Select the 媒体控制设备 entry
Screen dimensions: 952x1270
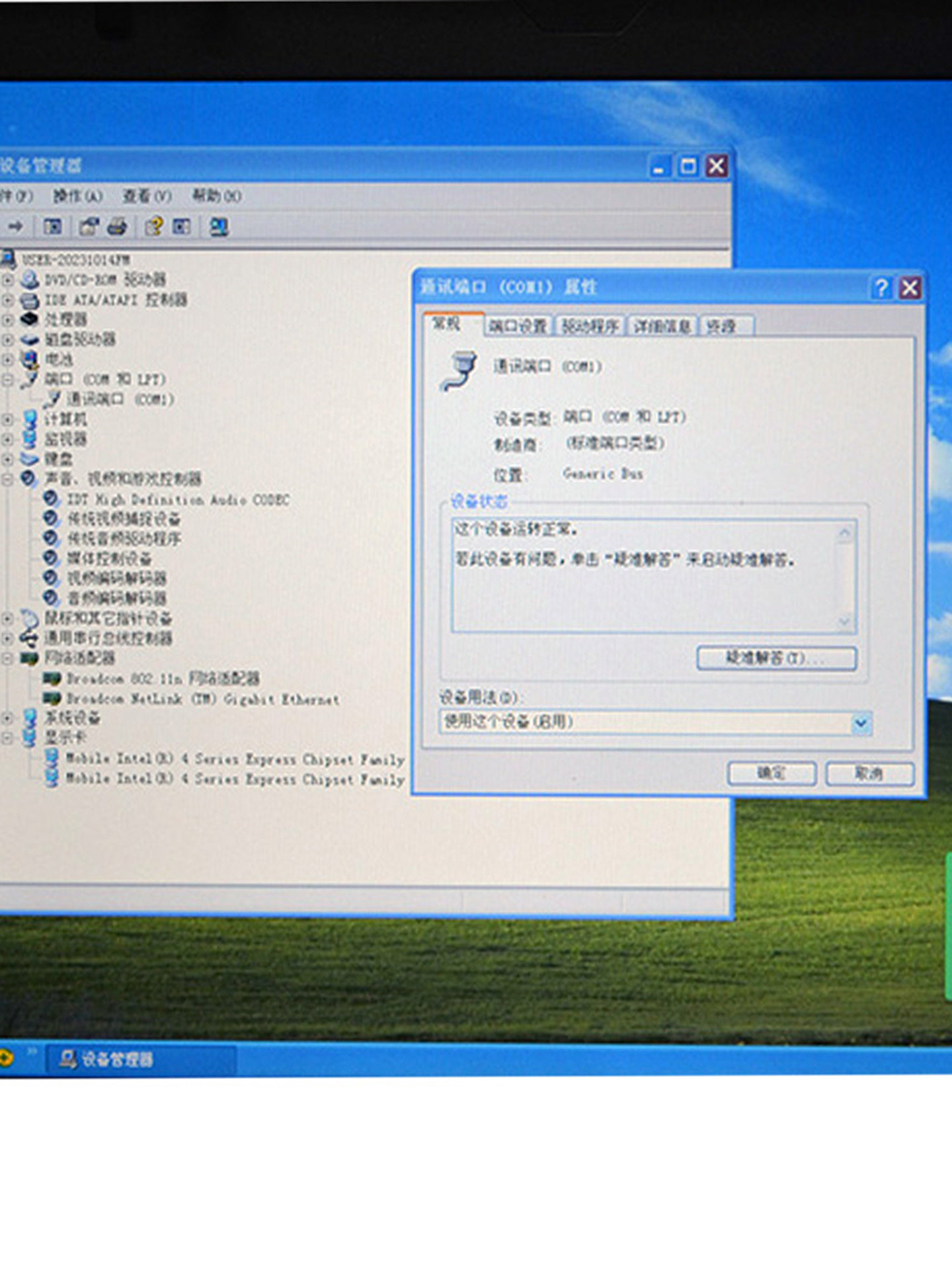(x=109, y=559)
